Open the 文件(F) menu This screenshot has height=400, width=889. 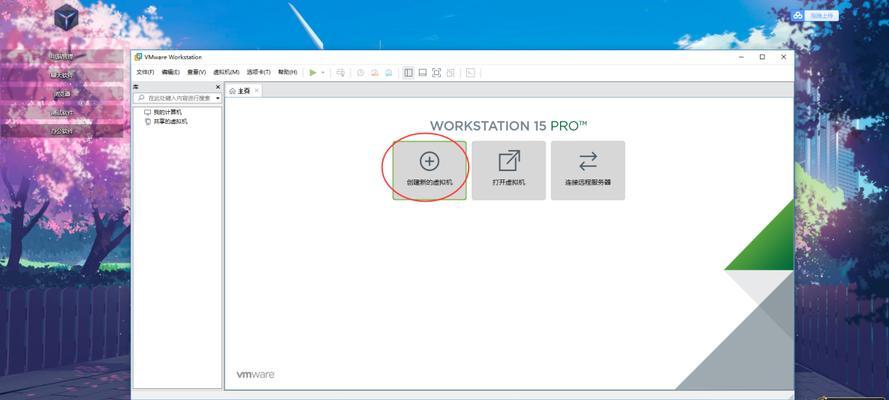pyautogui.click(x=145, y=73)
